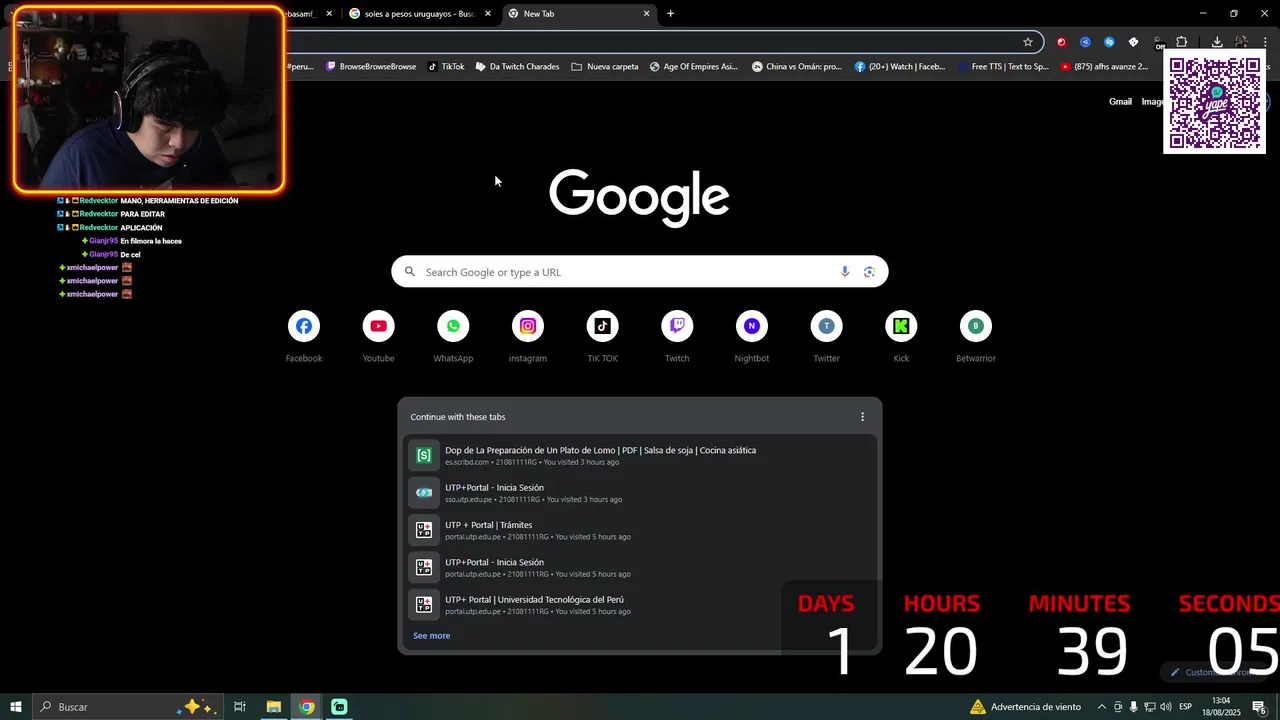The image size is (1280, 720).
Task: Open the Nueva carpeta bookmarks folder
Action: point(605,67)
